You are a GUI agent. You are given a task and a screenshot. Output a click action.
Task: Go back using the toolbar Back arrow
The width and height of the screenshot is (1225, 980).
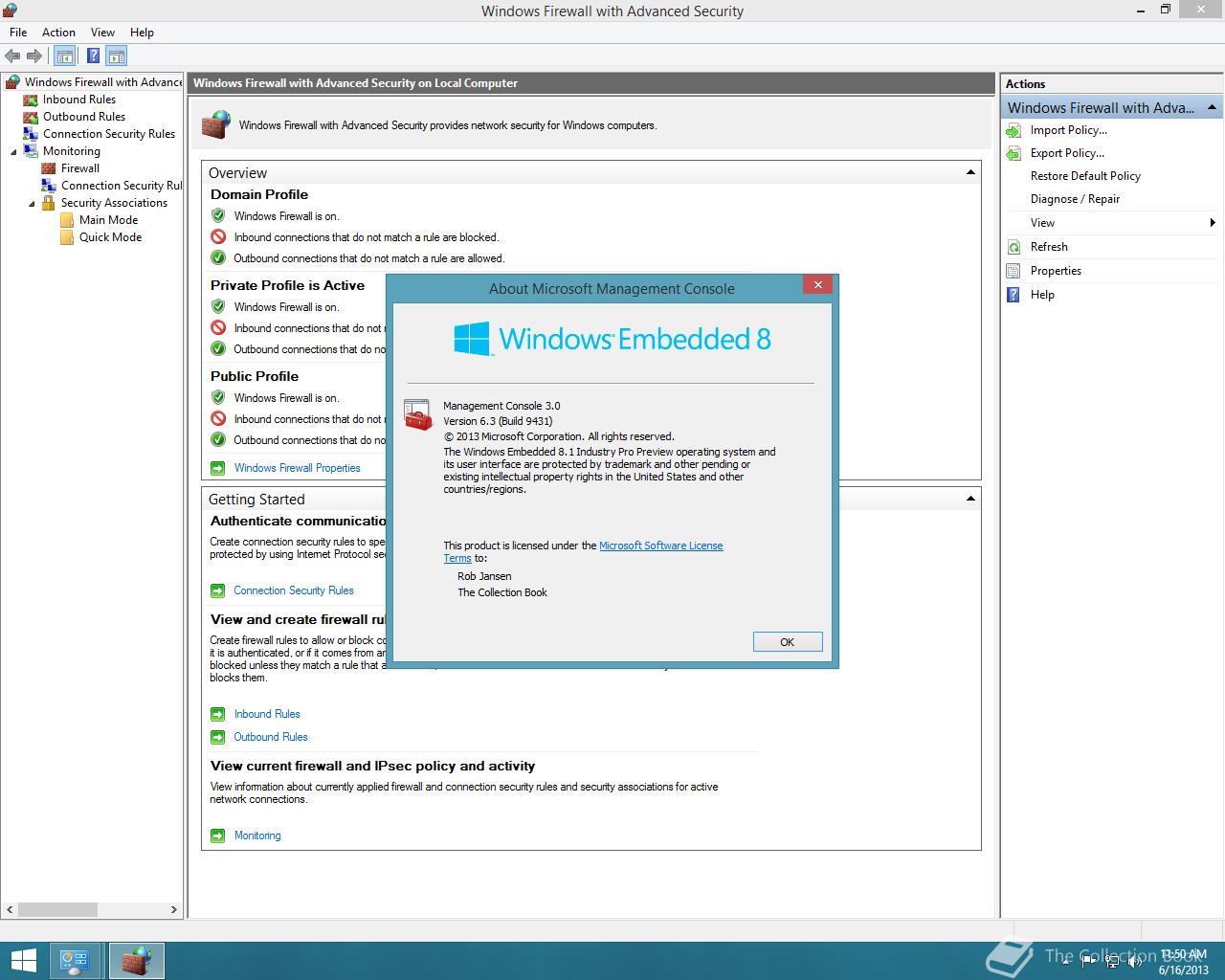[12, 56]
